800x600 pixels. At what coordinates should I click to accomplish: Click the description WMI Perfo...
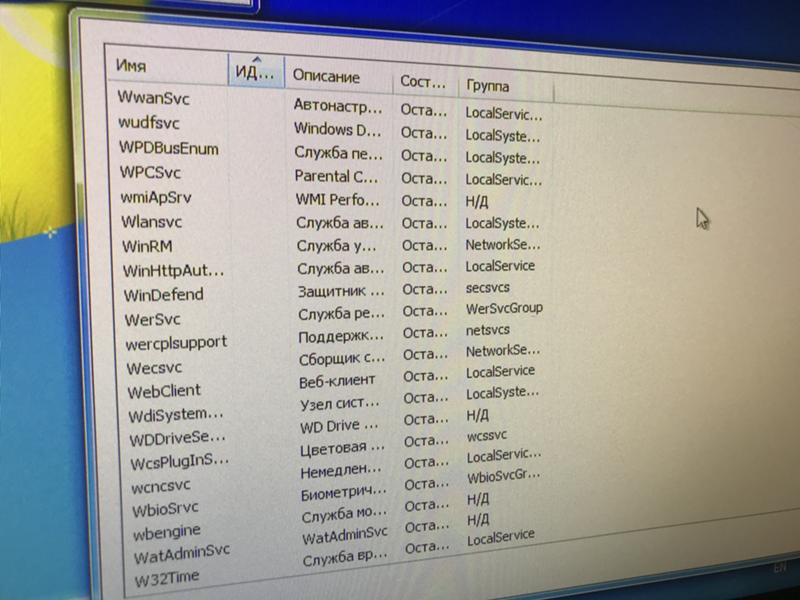(x=338, y=199)
